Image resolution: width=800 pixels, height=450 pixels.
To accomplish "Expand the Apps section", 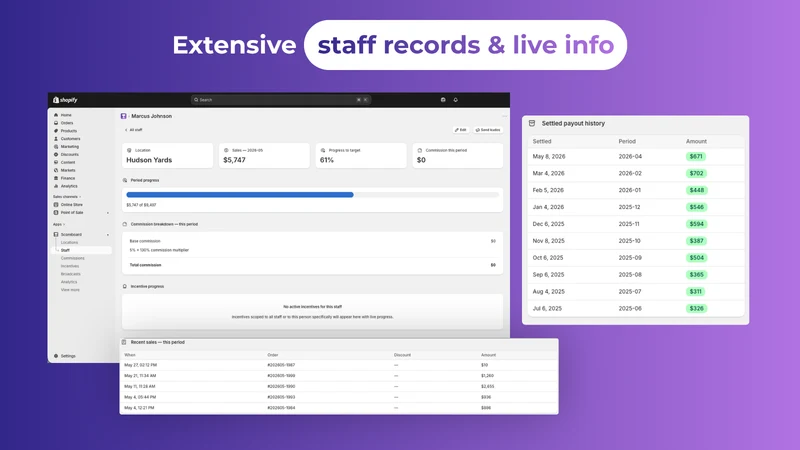I will 59,224.
